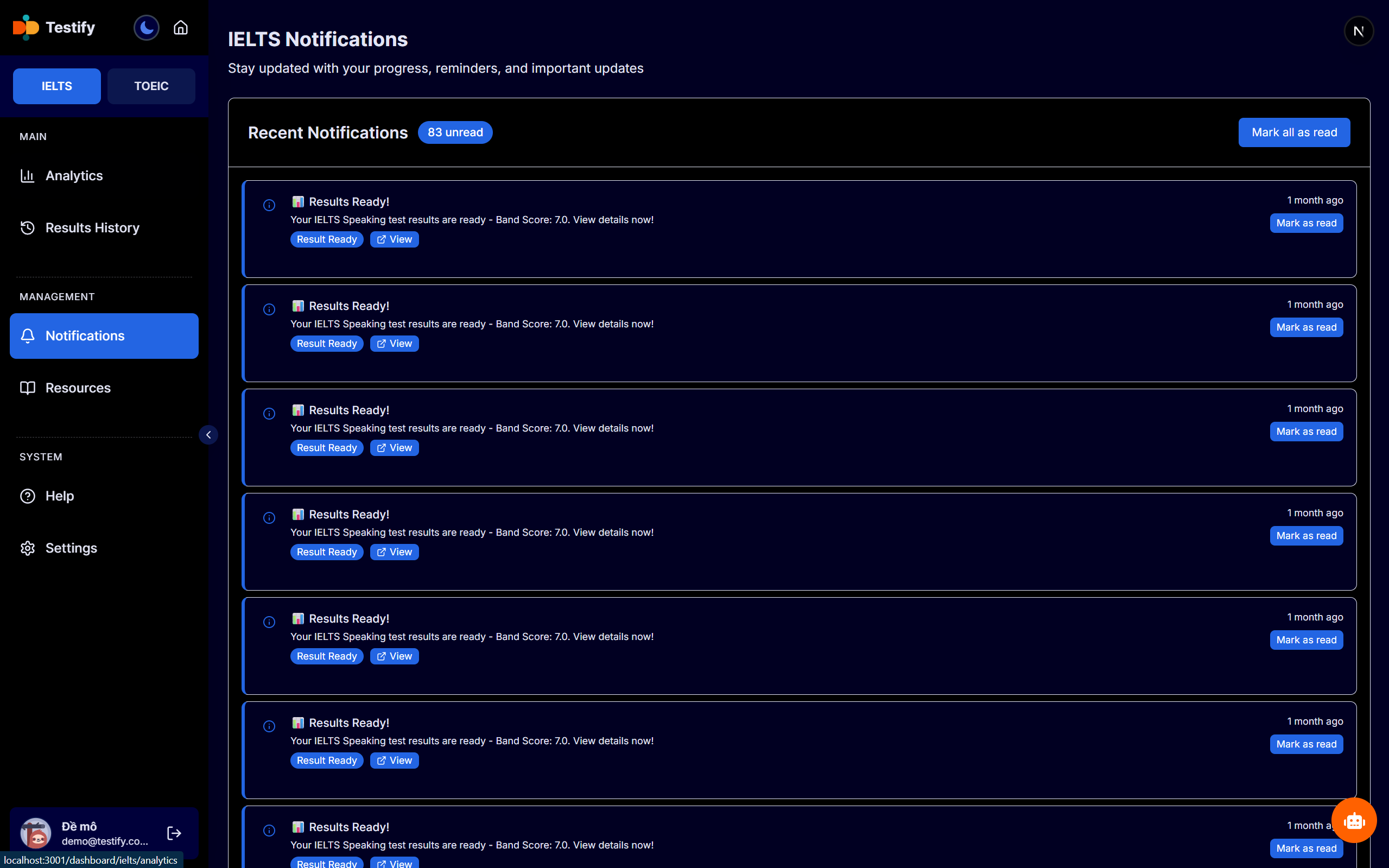Open Help in the sidebar
The image size is (1389, 868).
click(60, 496)
